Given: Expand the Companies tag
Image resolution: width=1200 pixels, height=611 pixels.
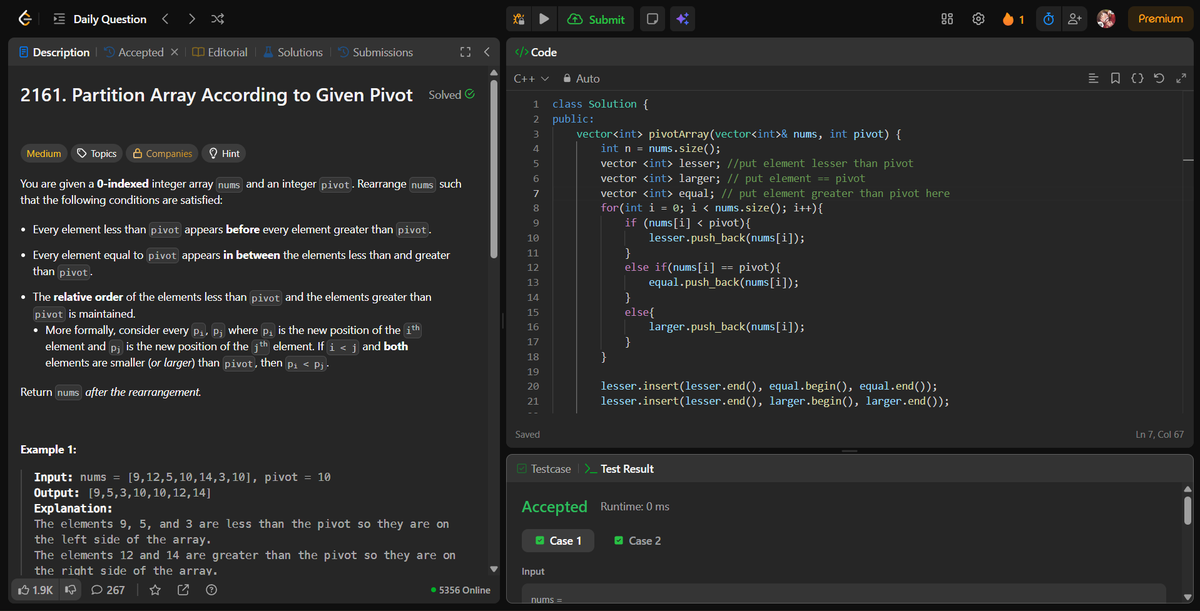Looking at the screenshot, I should [162, 153].
